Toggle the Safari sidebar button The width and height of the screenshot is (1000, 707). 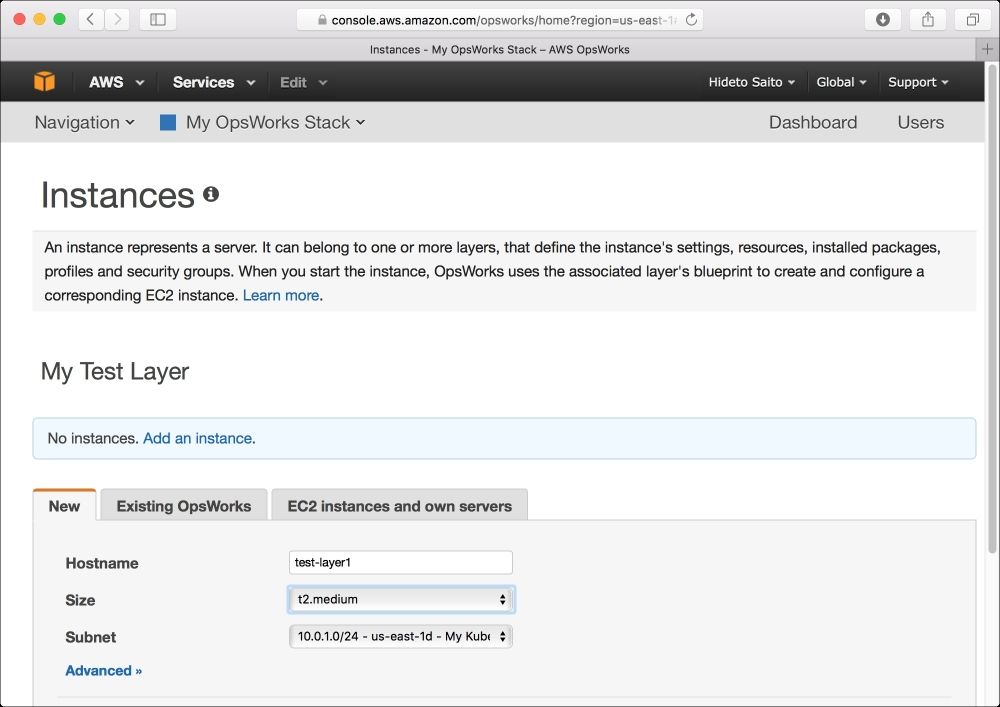[x=158, y=19]
